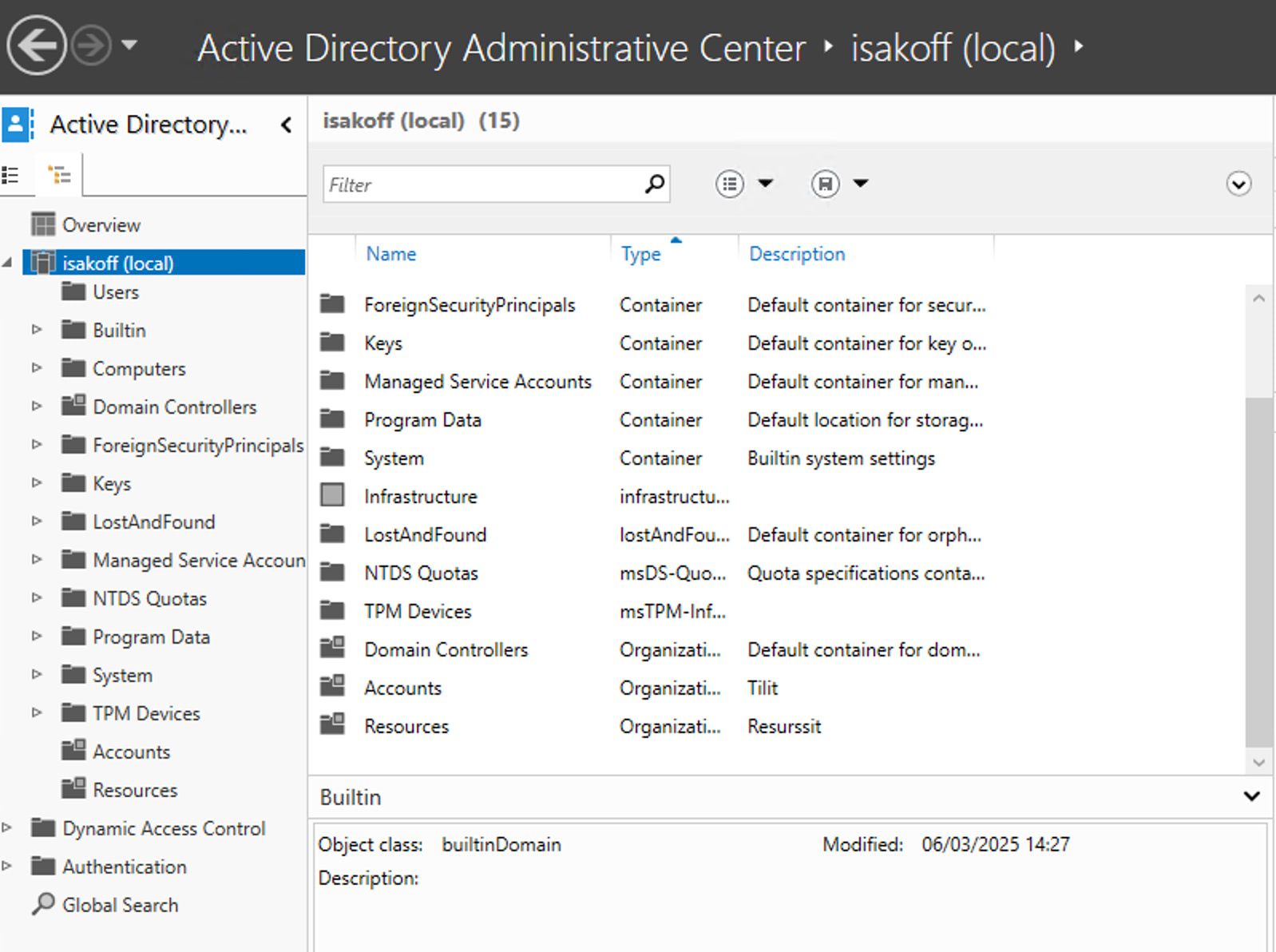Image resolution: width=1276 pixels, height=952 pixels.
Task: Click the save query disk icon
Action: [x=825, y=184]
